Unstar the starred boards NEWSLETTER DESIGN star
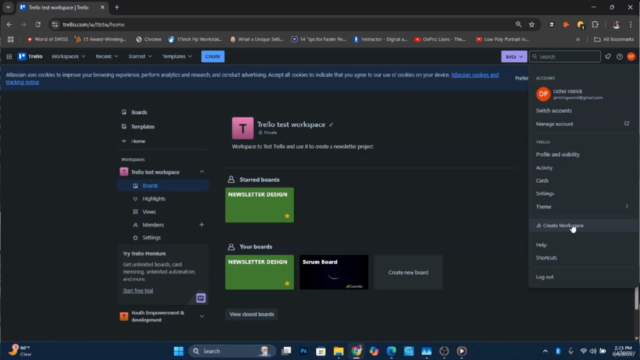 (x=287, y=216)
